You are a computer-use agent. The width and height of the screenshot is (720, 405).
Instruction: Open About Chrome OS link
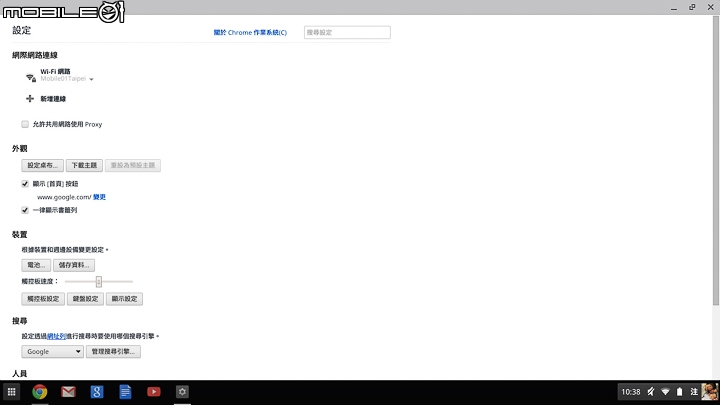pyautogui.click(x=250, y=33)
